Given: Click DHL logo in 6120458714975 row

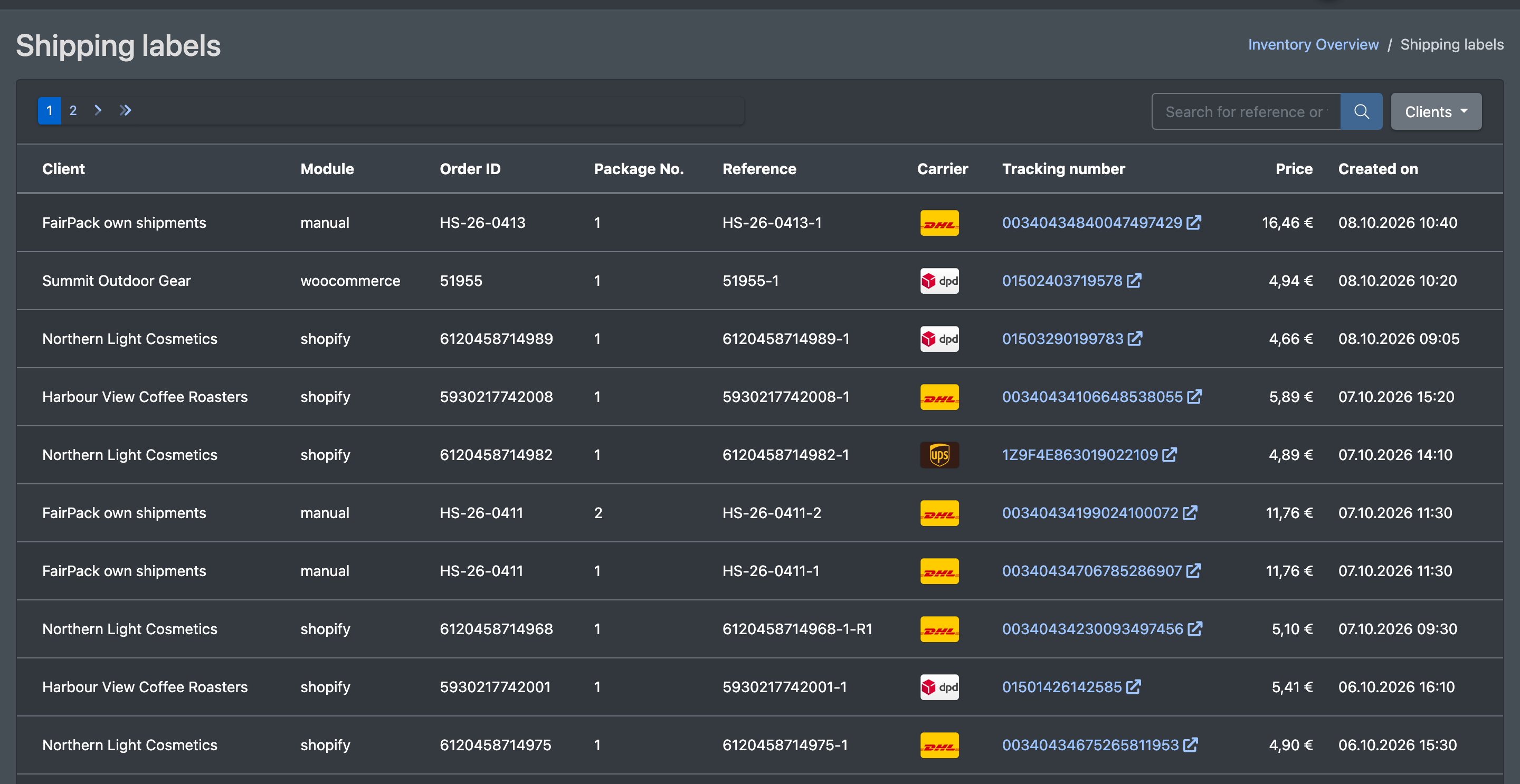Looking at the screenshot, I should 939,745.
